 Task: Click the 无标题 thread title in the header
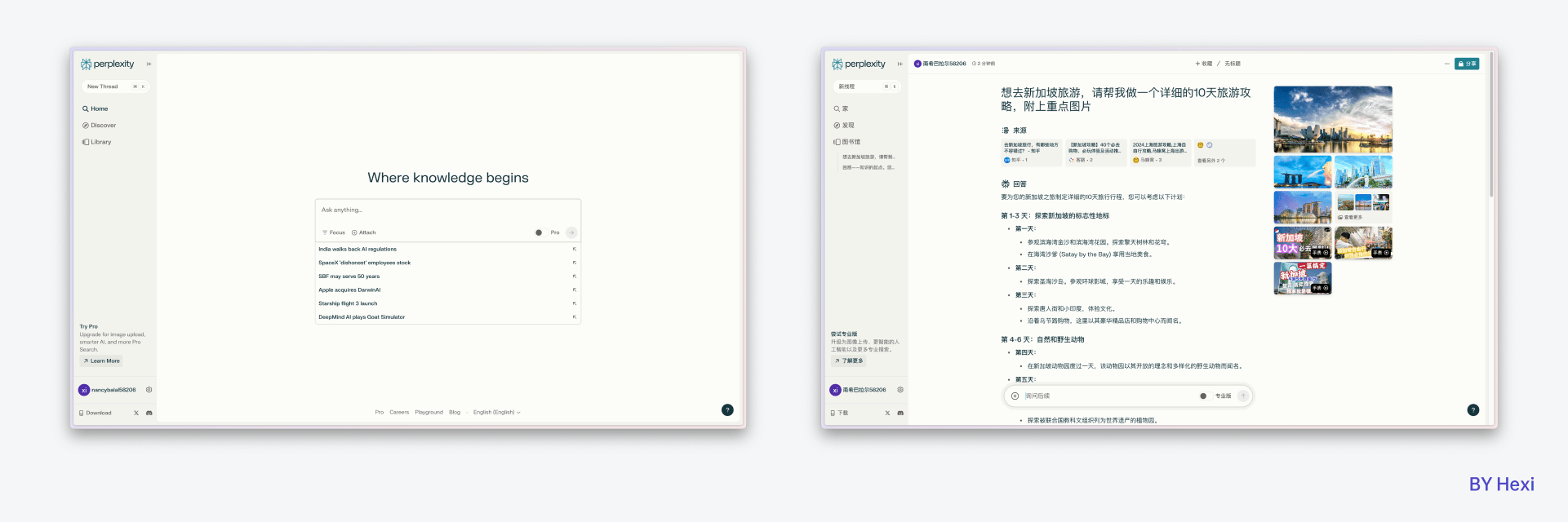pos(1233,64)
